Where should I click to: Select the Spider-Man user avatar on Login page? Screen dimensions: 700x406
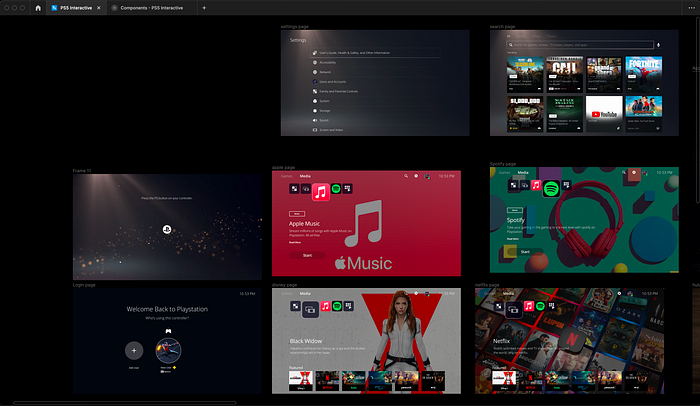pos(168,351)
